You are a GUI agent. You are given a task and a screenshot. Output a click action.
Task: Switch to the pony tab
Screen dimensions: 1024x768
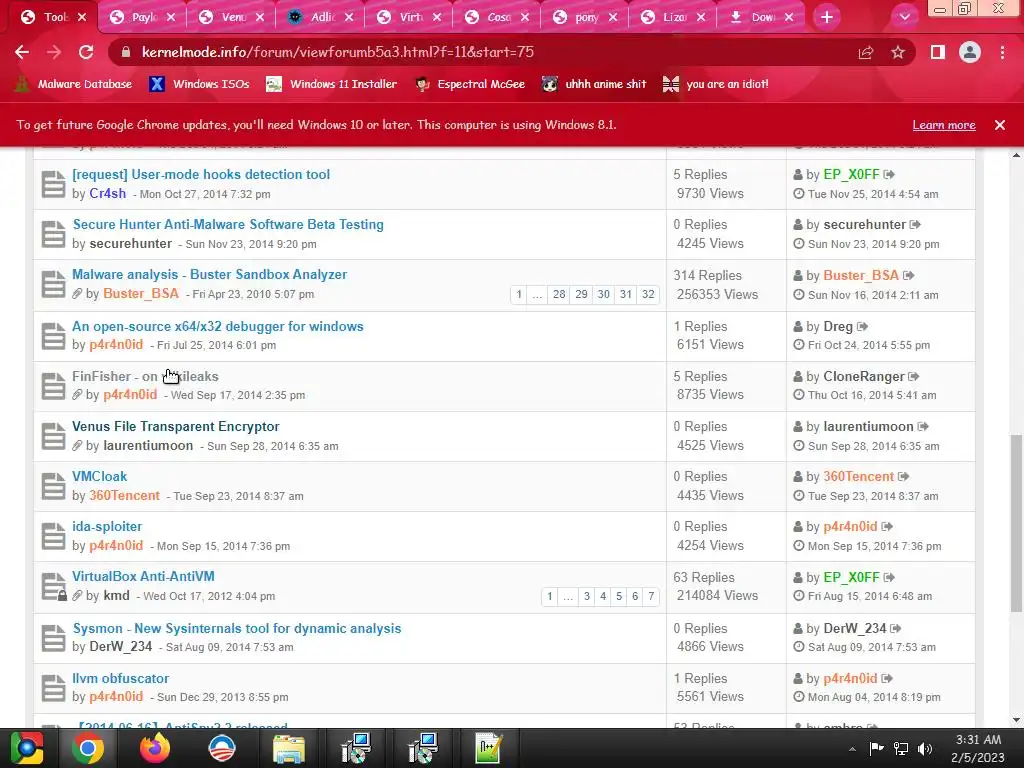point(584,17)
